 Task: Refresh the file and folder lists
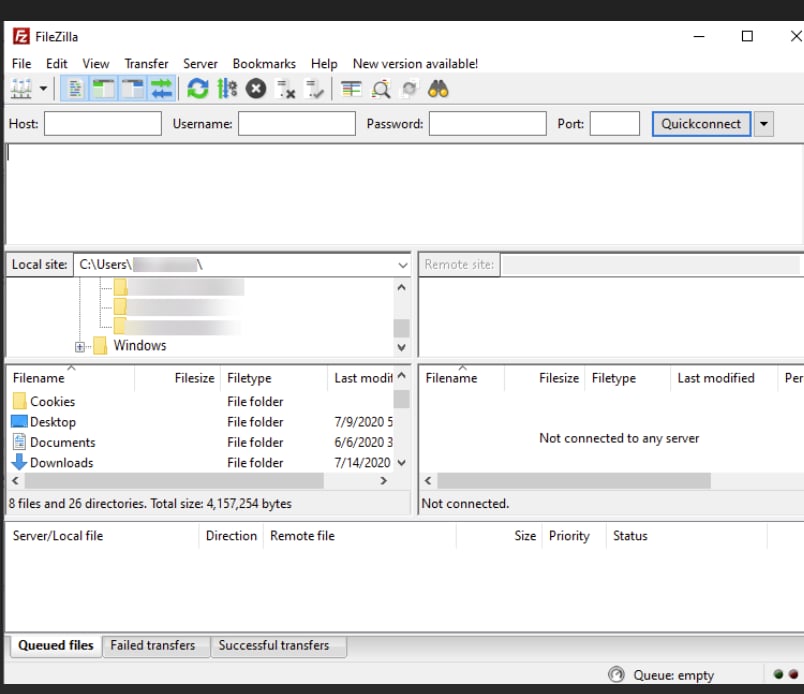coord(197,89)
